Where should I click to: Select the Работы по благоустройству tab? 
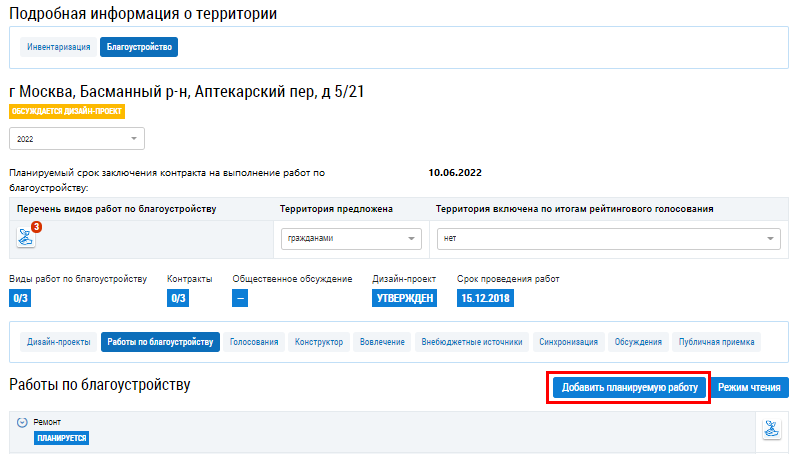pyautogui.click(x=160, y=342)
